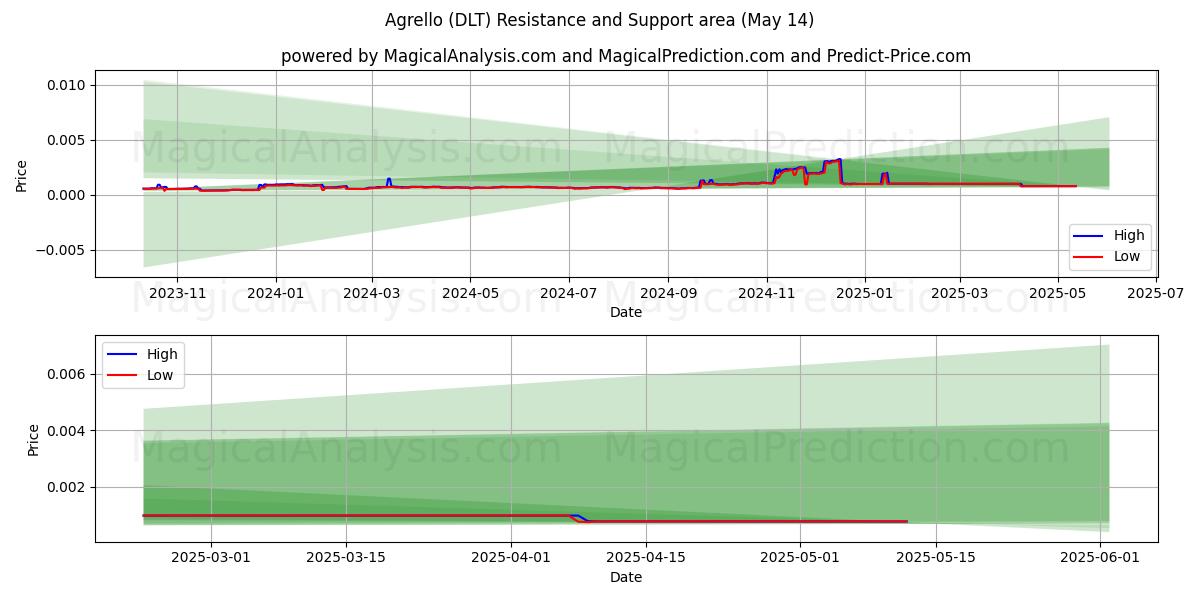
Task: Click the "0.000" price tick label
Action: coord(68,195)
